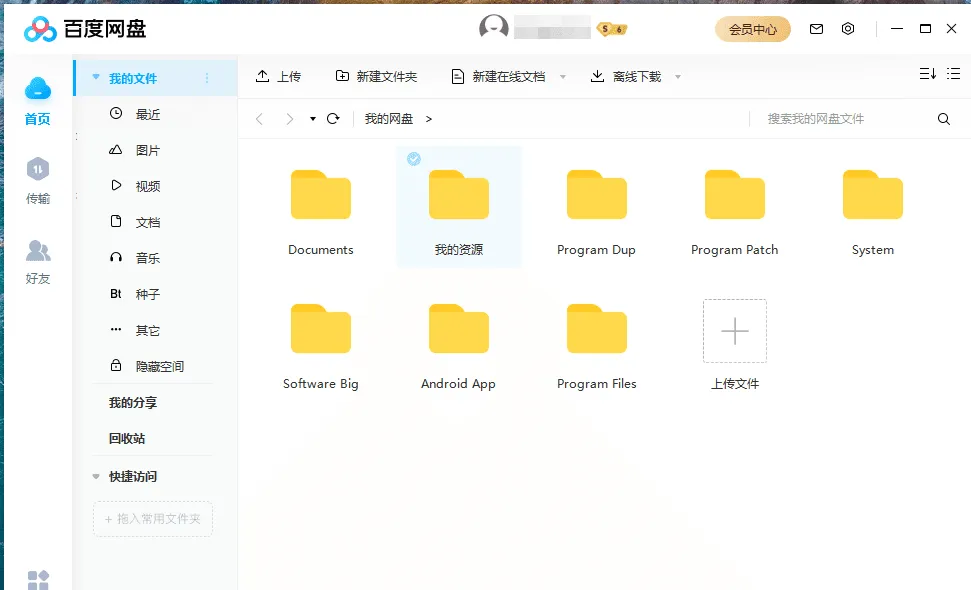Collapse the 快捷访问 section
Viewport: 971px width, 590px height.
(x=94, y=476)
